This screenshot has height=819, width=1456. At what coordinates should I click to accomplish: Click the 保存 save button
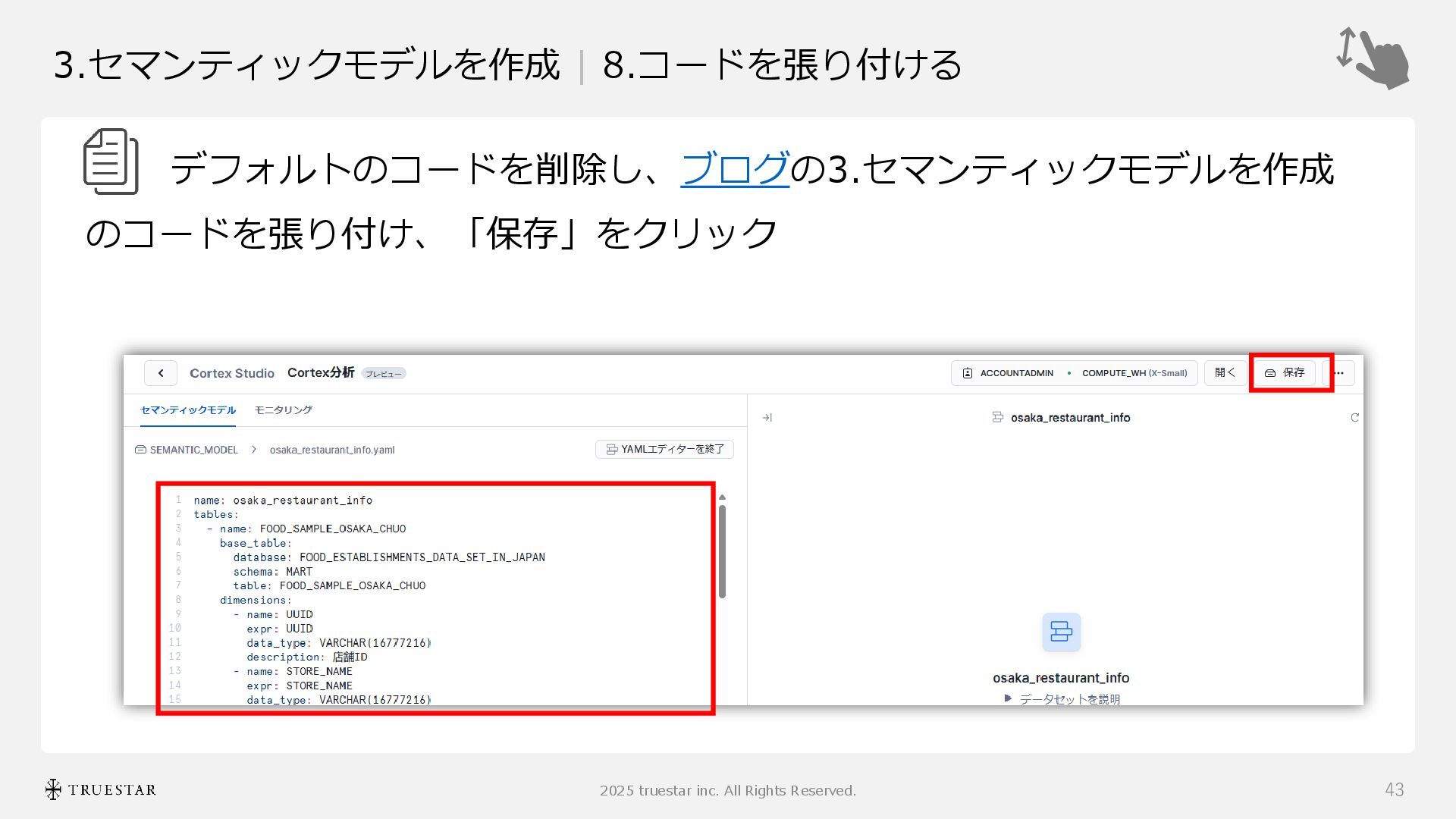click(1285, 372)
